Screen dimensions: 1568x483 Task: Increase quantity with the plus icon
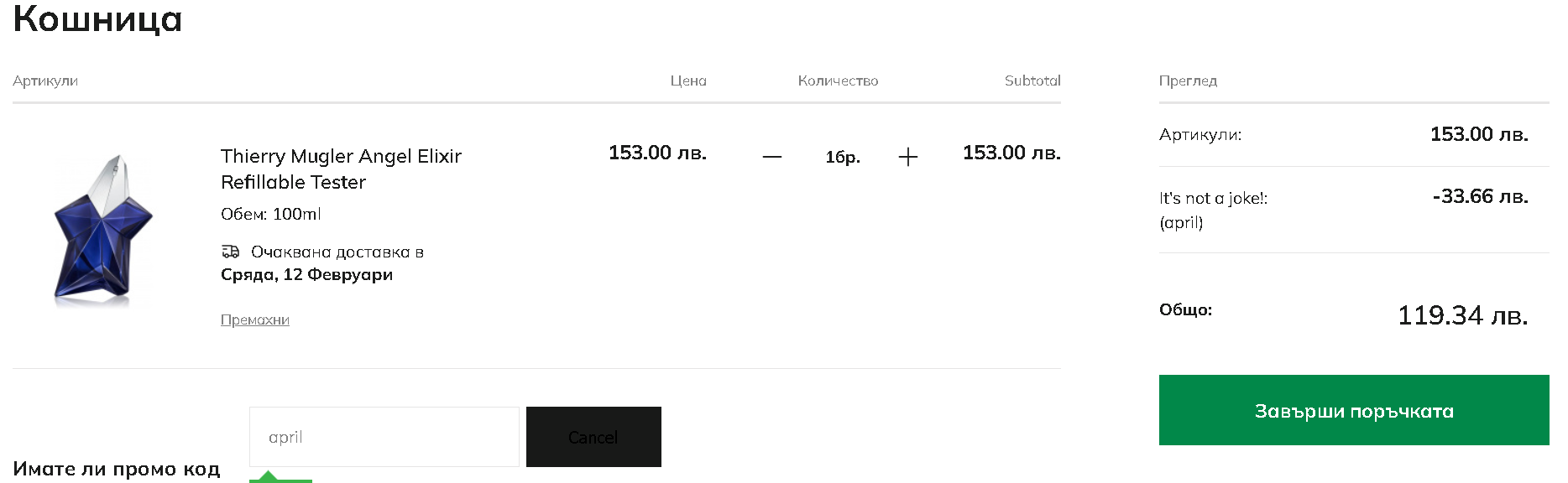[907, 157]
